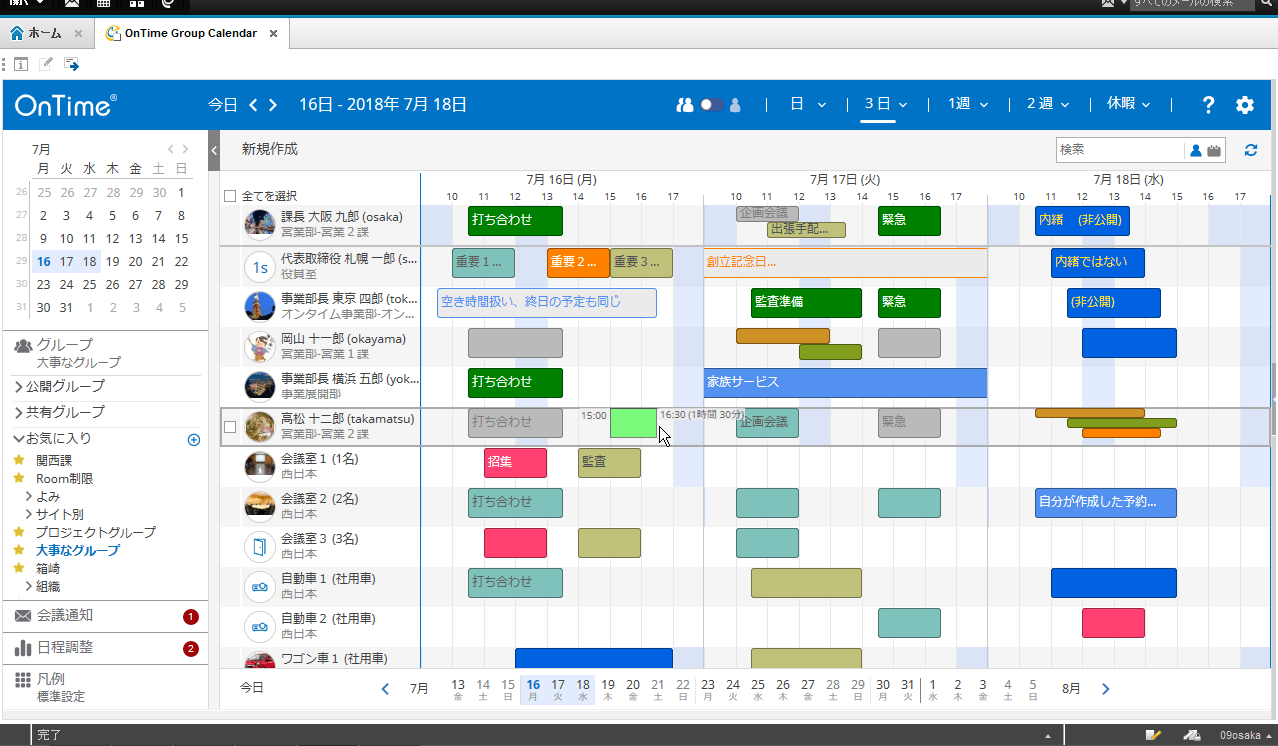This screenshot has width=1278, height=746.
Task: Collapse the left sidebar panel arrow
Action: point(214,150)
